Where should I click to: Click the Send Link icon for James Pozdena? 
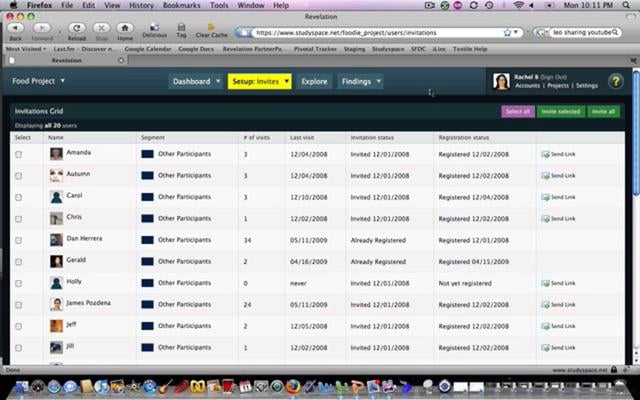[545, 304]
